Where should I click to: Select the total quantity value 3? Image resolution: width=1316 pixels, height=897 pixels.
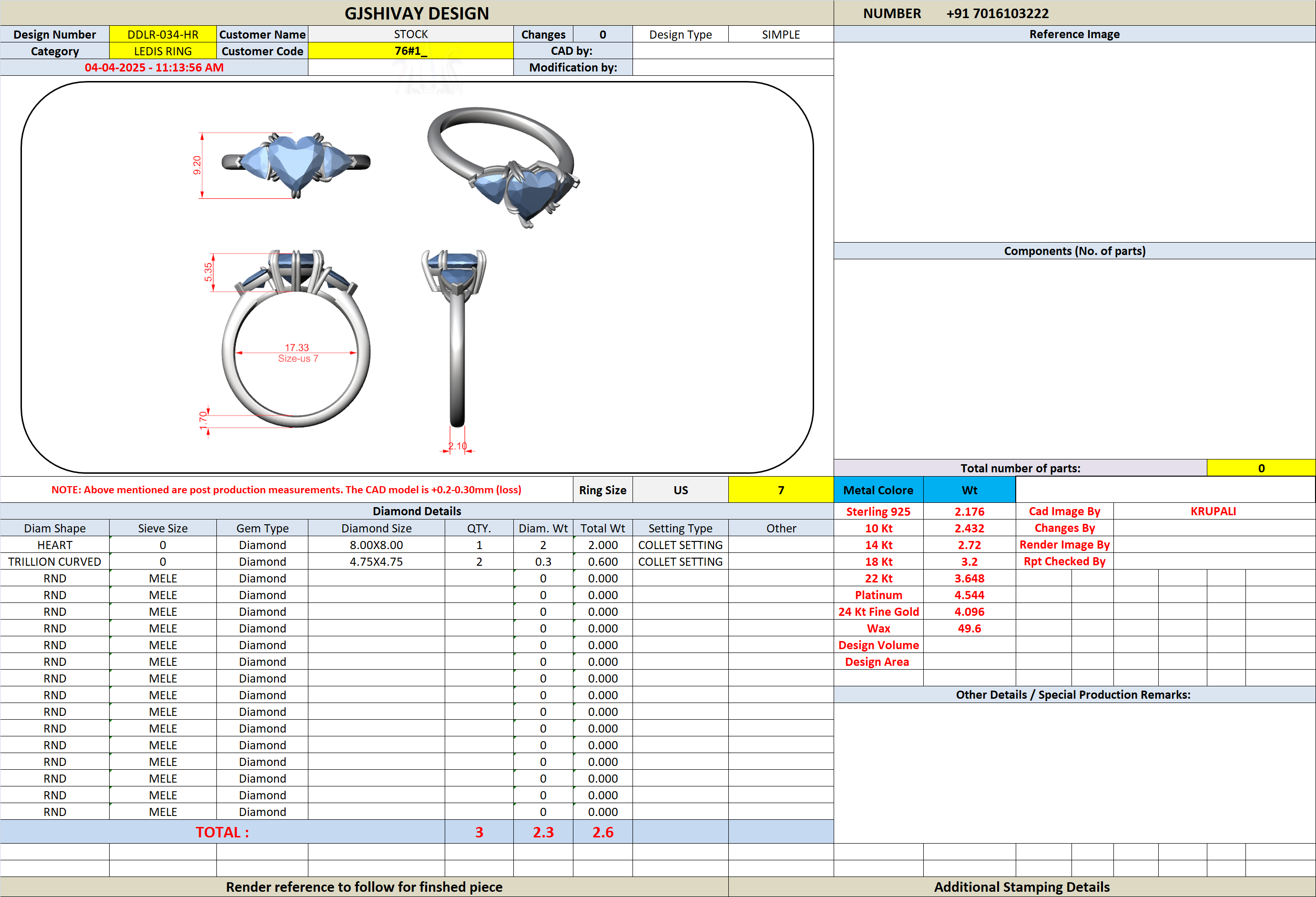(479, 832)
